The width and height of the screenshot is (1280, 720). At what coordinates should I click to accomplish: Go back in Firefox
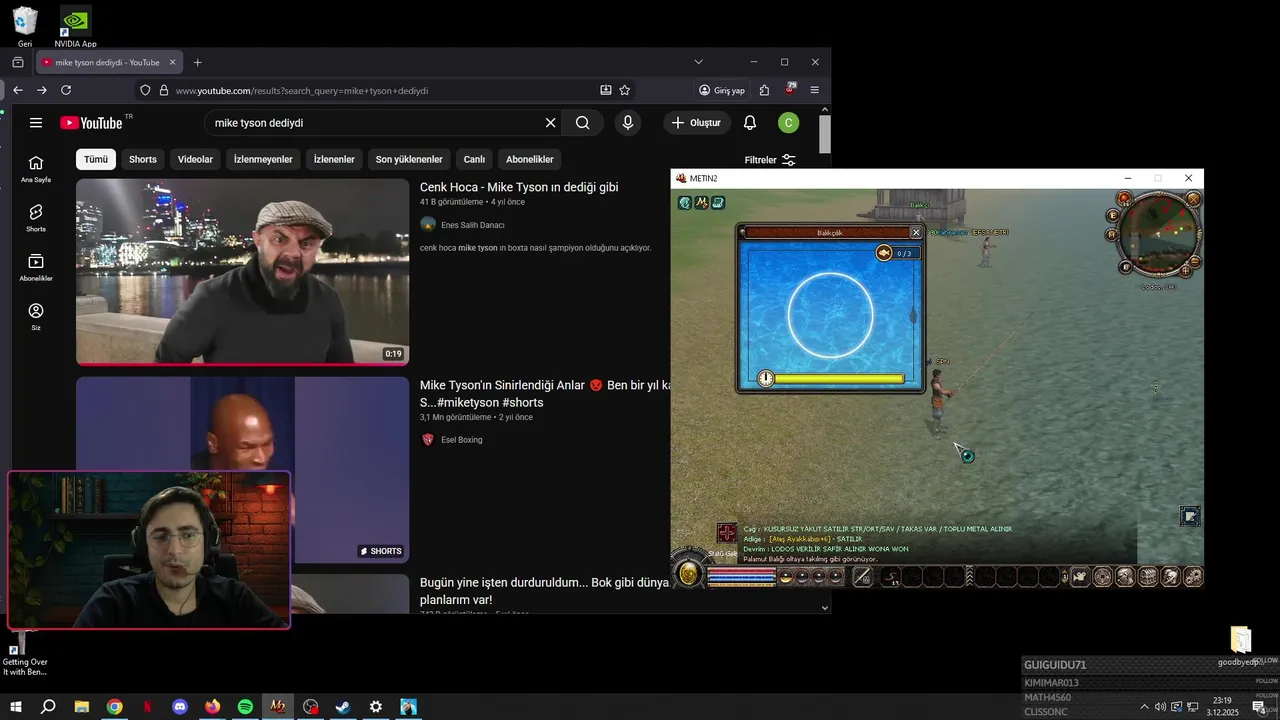18,90
